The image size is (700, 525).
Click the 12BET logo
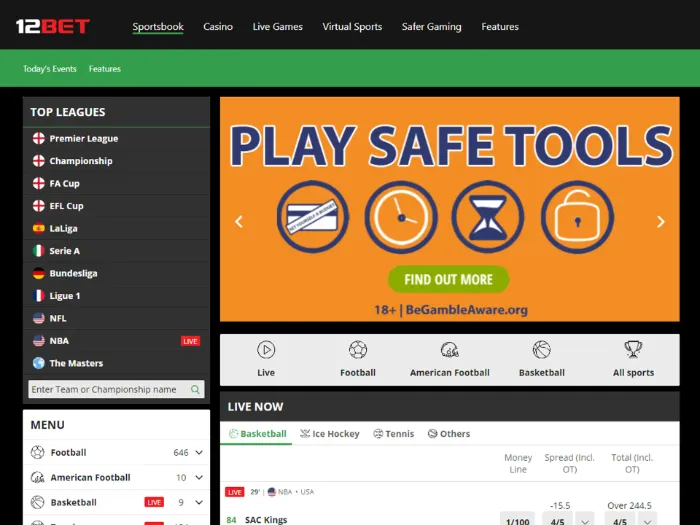click(53, 26)
